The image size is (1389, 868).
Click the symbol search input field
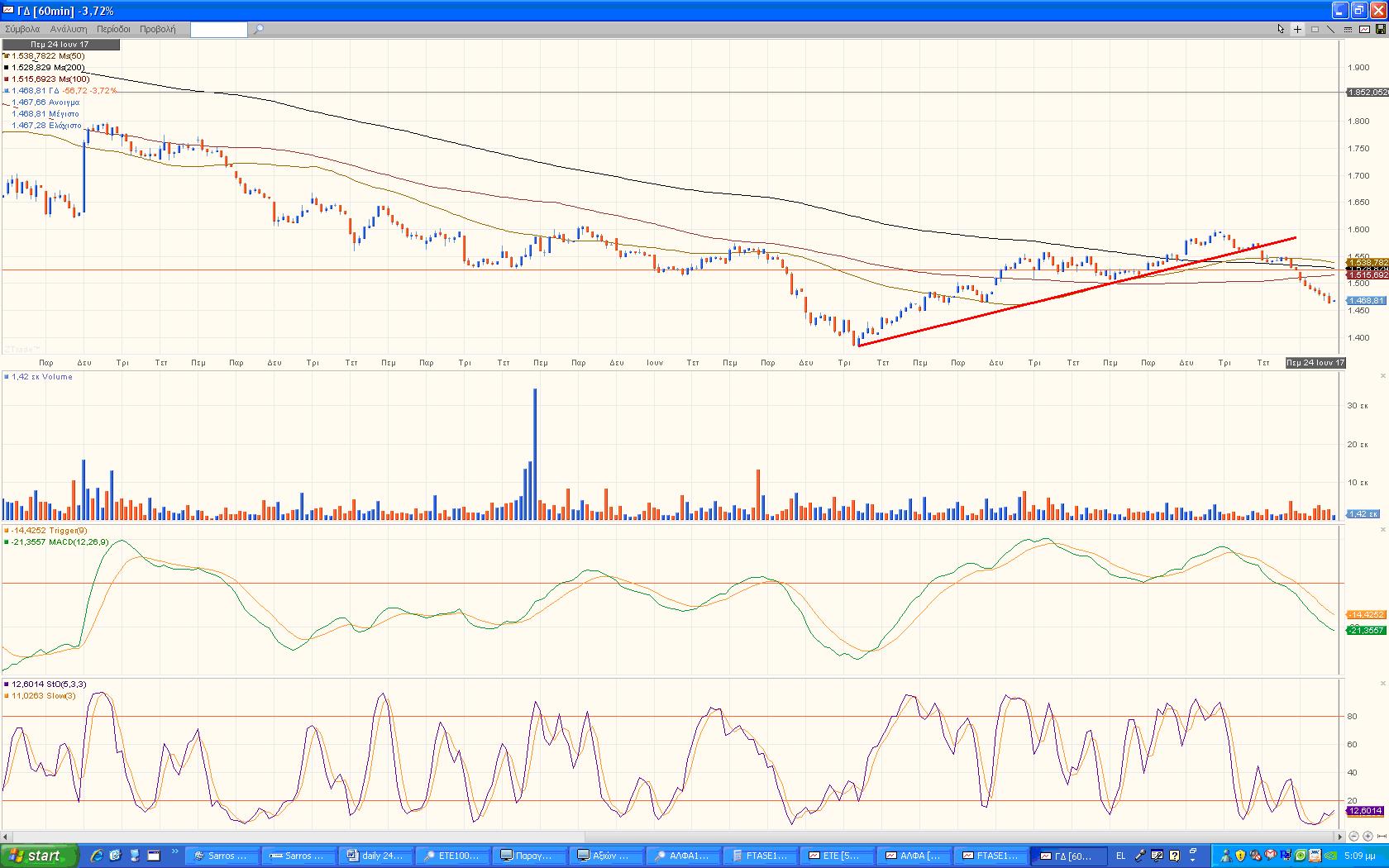[x=218, y=30]
